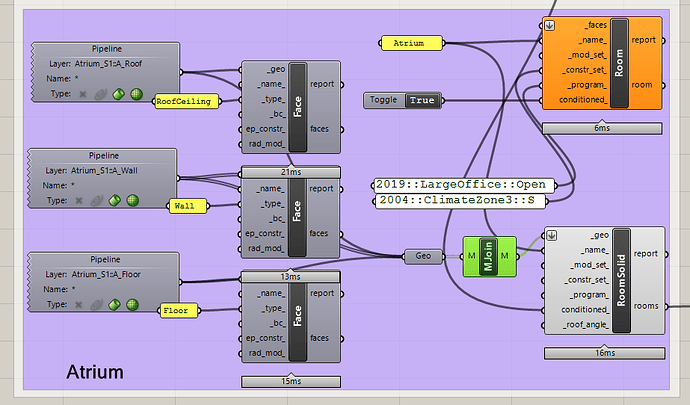Click the A_Roof Pipeline title

point(106,49)
